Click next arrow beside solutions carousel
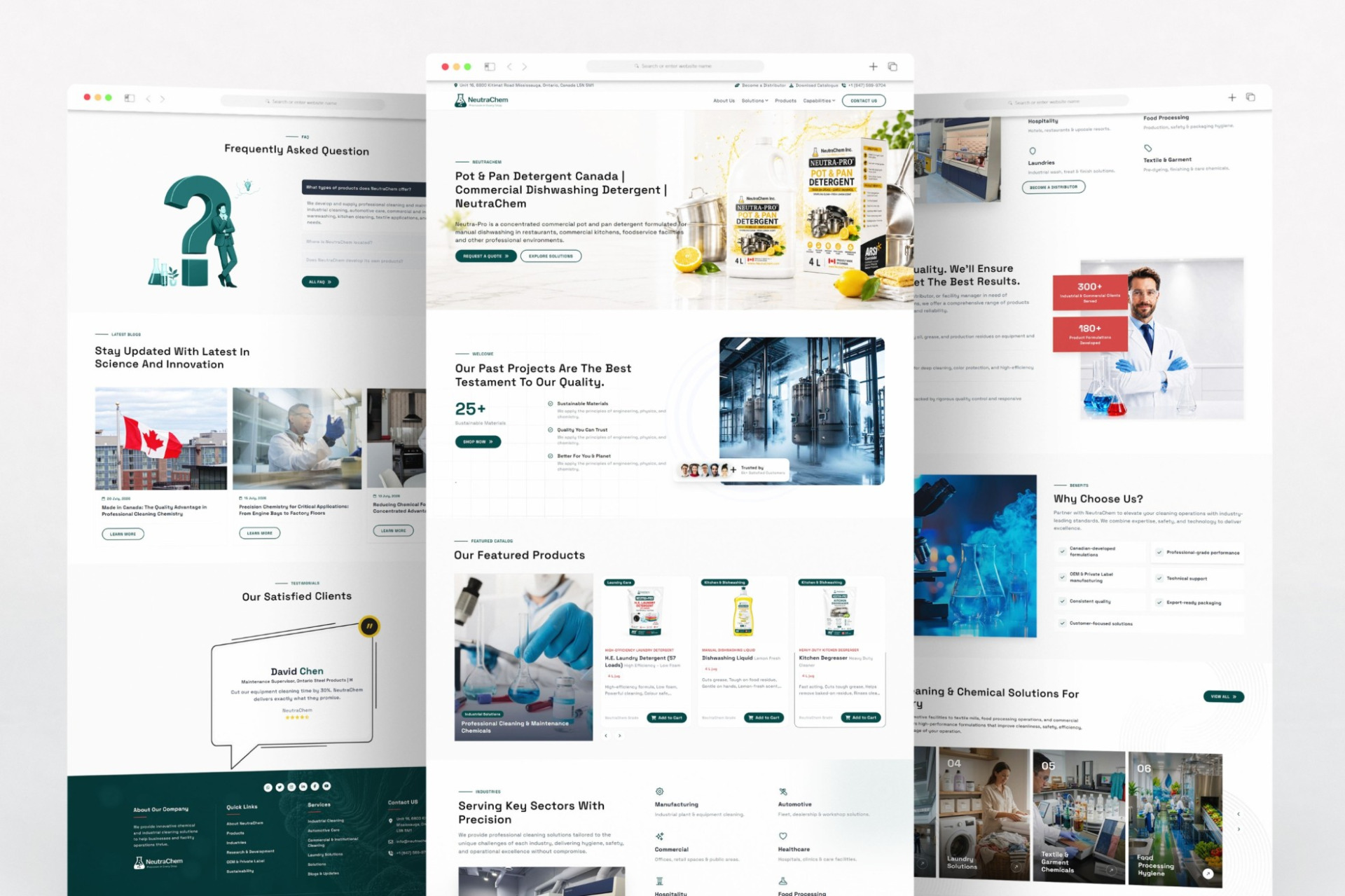The width and height of the screenshot is (1345, 896). pyautogui.click(x=1239, y=829)
